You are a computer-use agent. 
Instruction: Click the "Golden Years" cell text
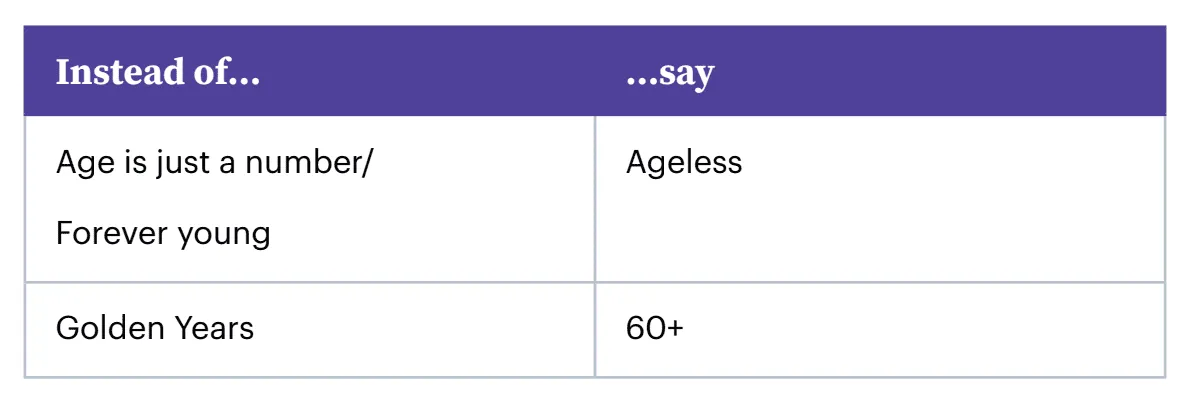tap(155, 328)
